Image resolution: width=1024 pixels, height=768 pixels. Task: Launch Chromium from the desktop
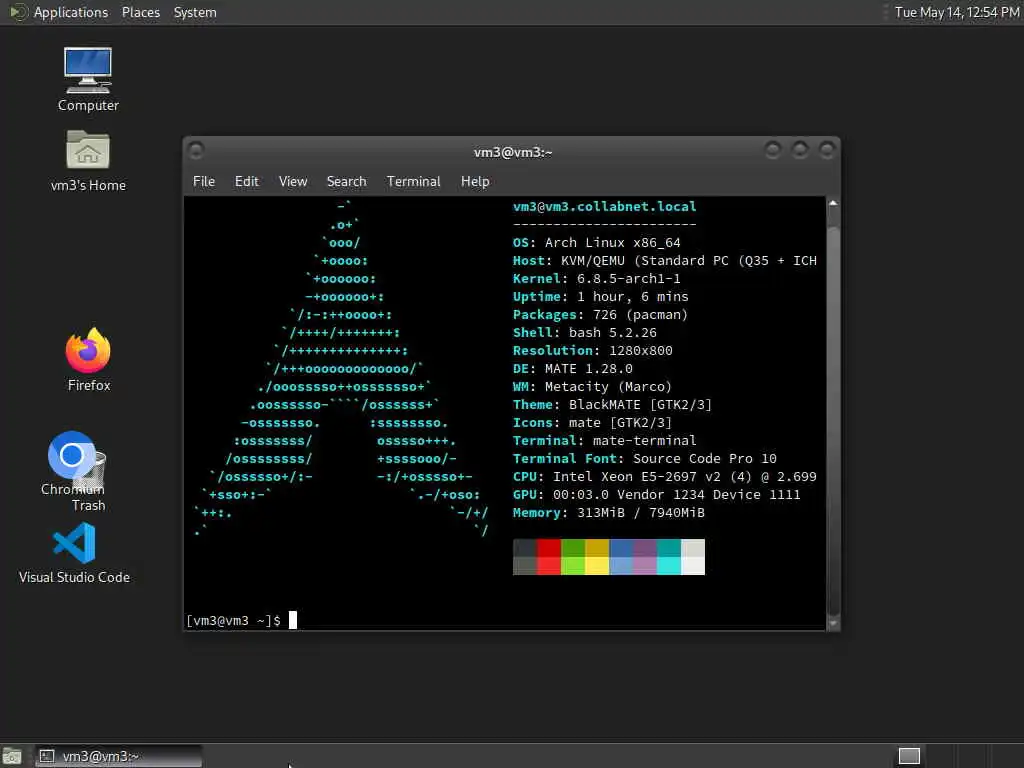[69, 455]
